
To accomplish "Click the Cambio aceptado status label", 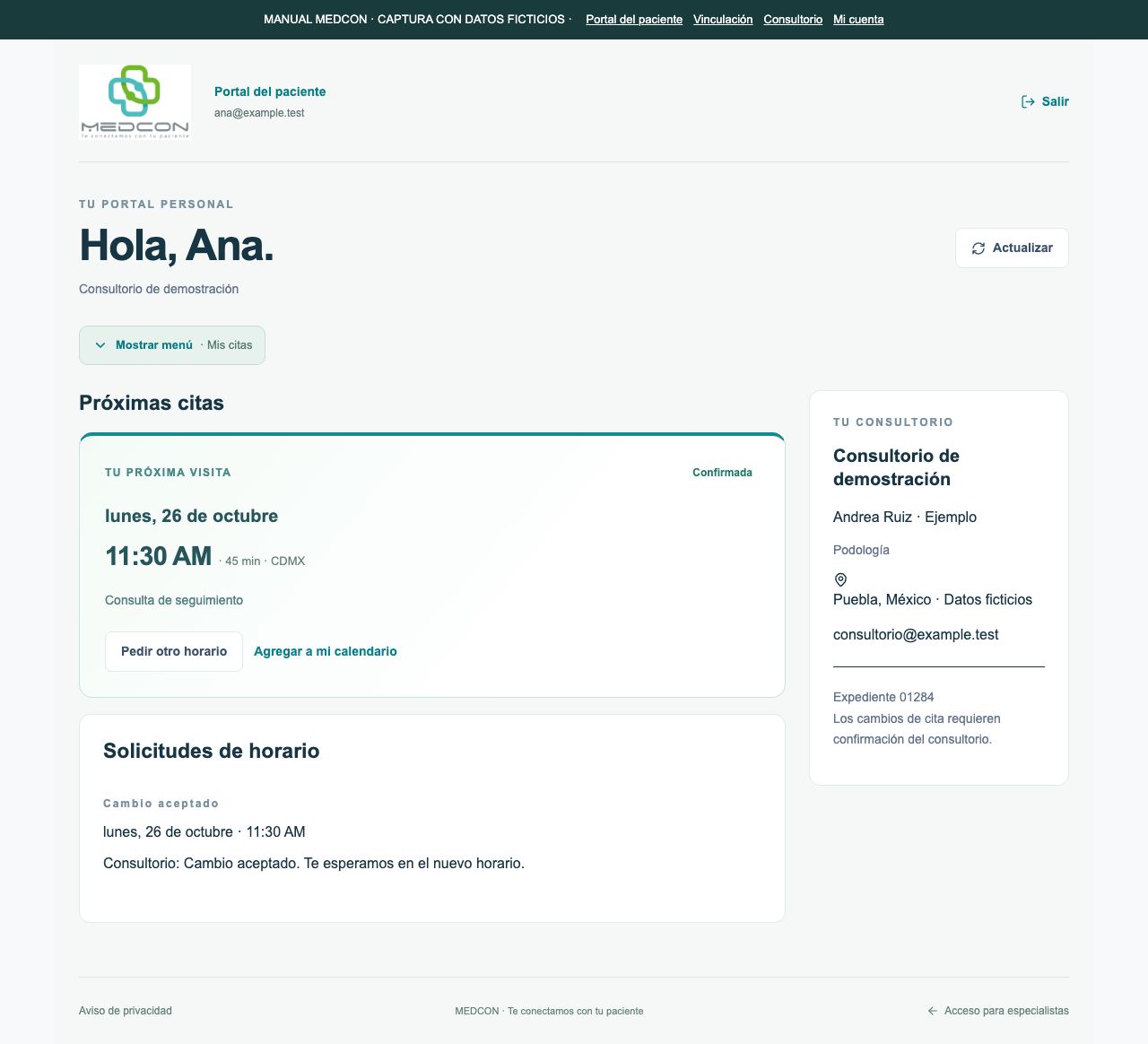I will pos(161,804).
